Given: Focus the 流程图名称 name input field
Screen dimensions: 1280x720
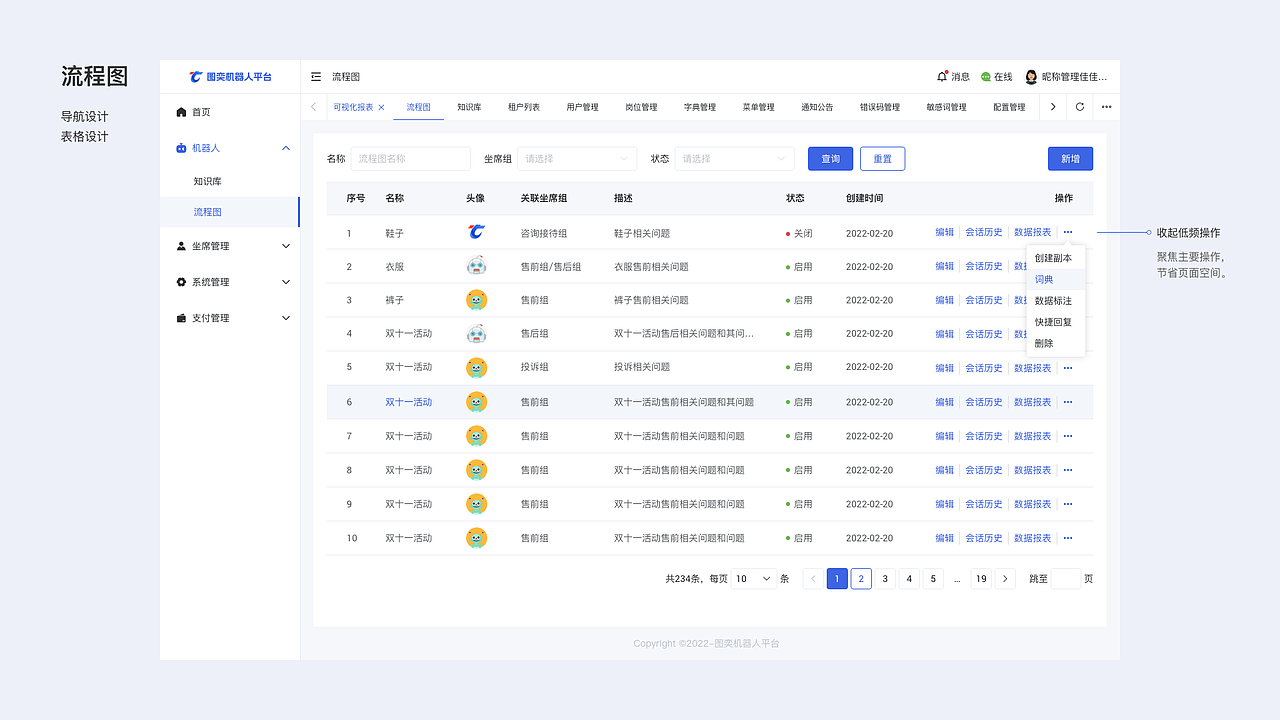Looking at the screenshot, I should (411, 158).
